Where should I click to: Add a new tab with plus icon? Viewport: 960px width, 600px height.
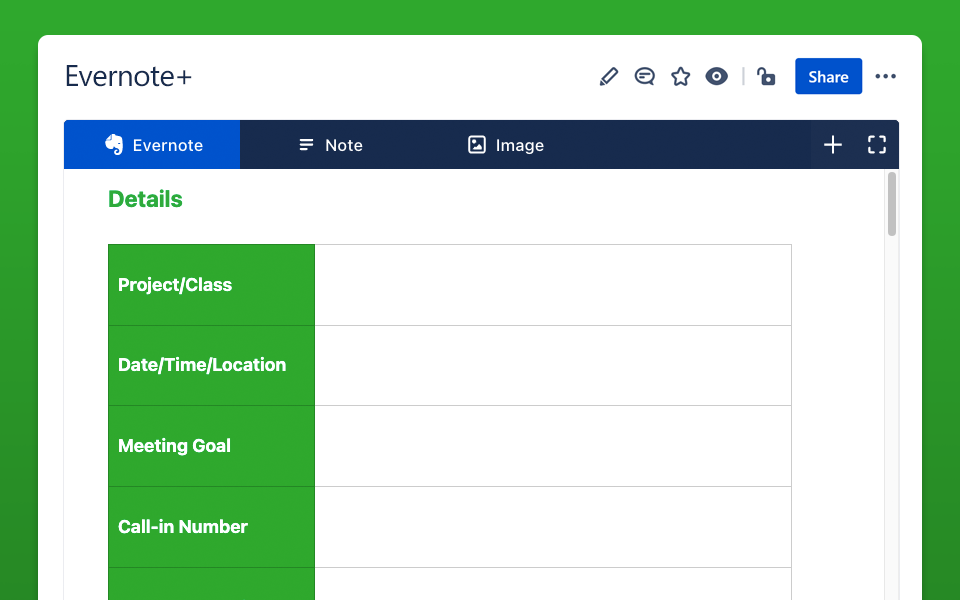pos(833,145)
